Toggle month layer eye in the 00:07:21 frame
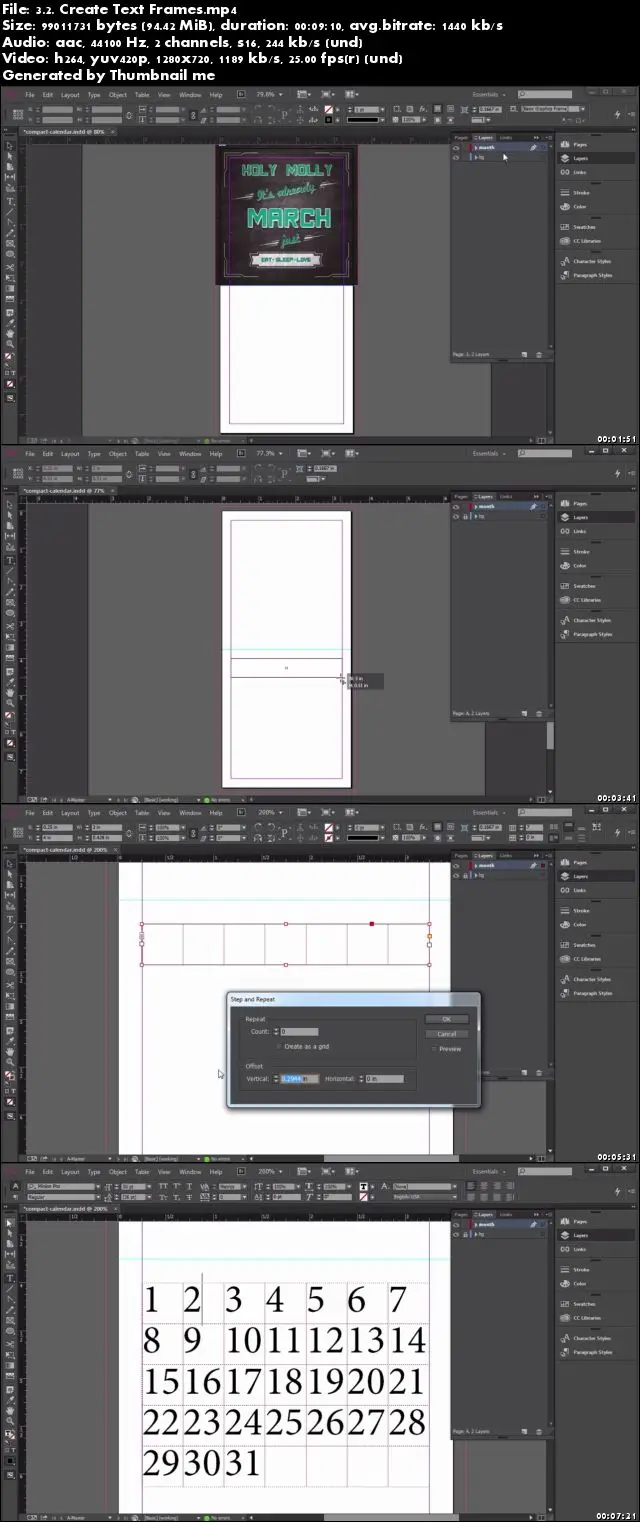 tap(456, 1224)
